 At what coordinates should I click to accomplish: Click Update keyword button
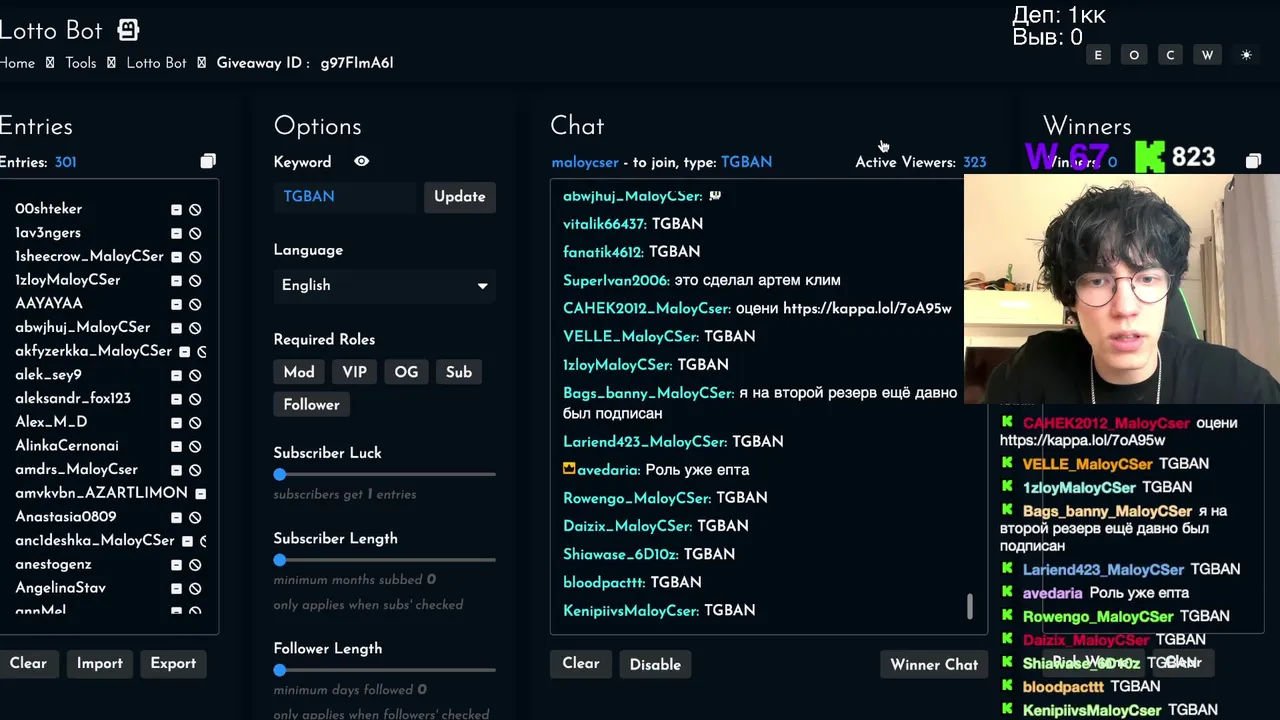pyautogui.click(x=460, y=197)
